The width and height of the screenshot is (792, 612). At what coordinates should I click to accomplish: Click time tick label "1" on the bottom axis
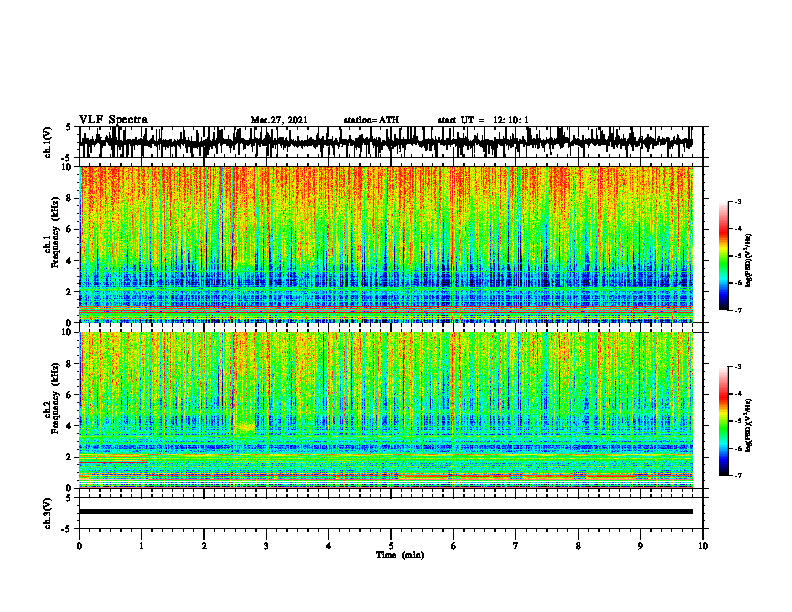[x=141, y=546]
